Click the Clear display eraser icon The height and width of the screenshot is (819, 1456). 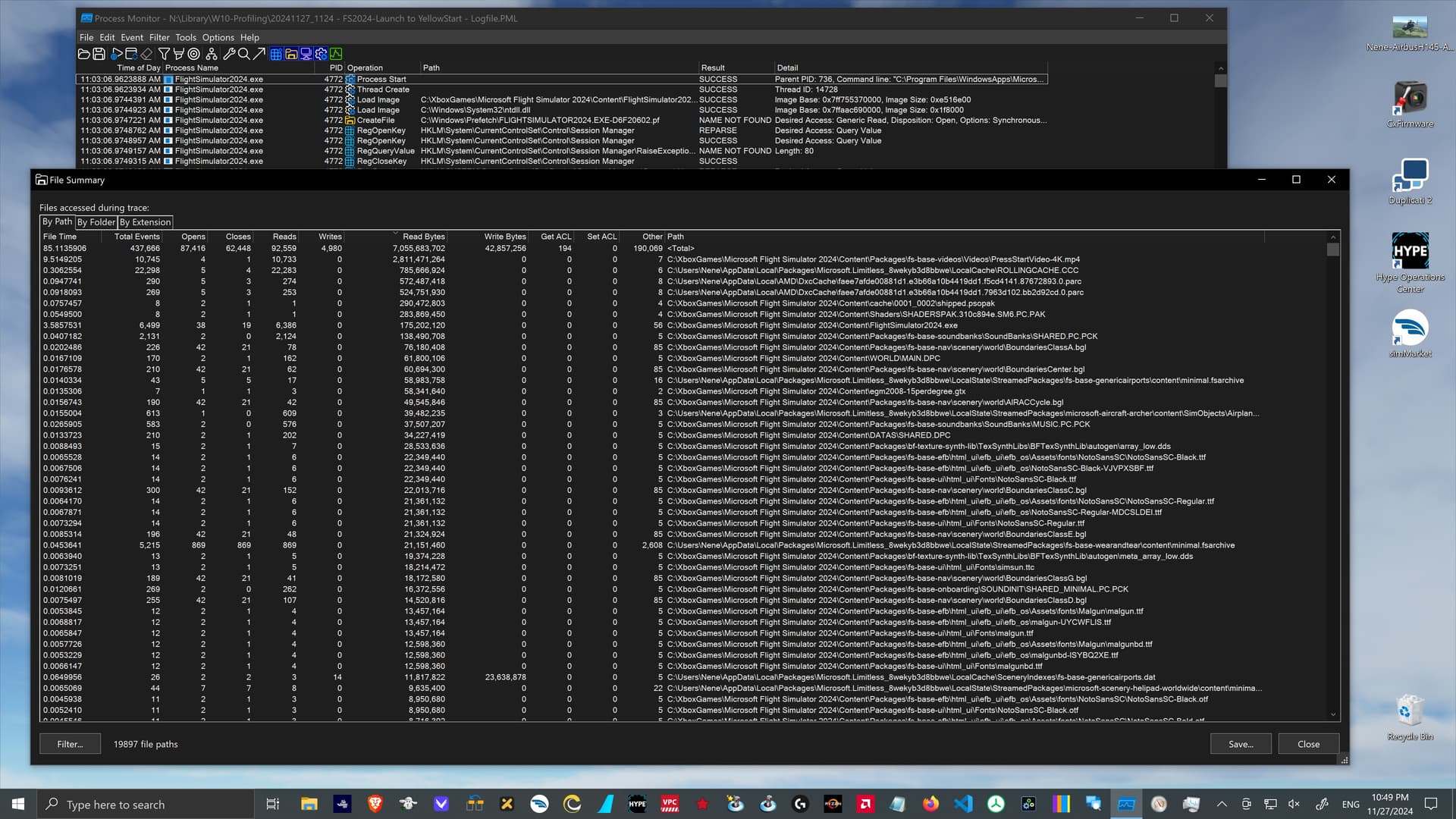pos(146,54)
